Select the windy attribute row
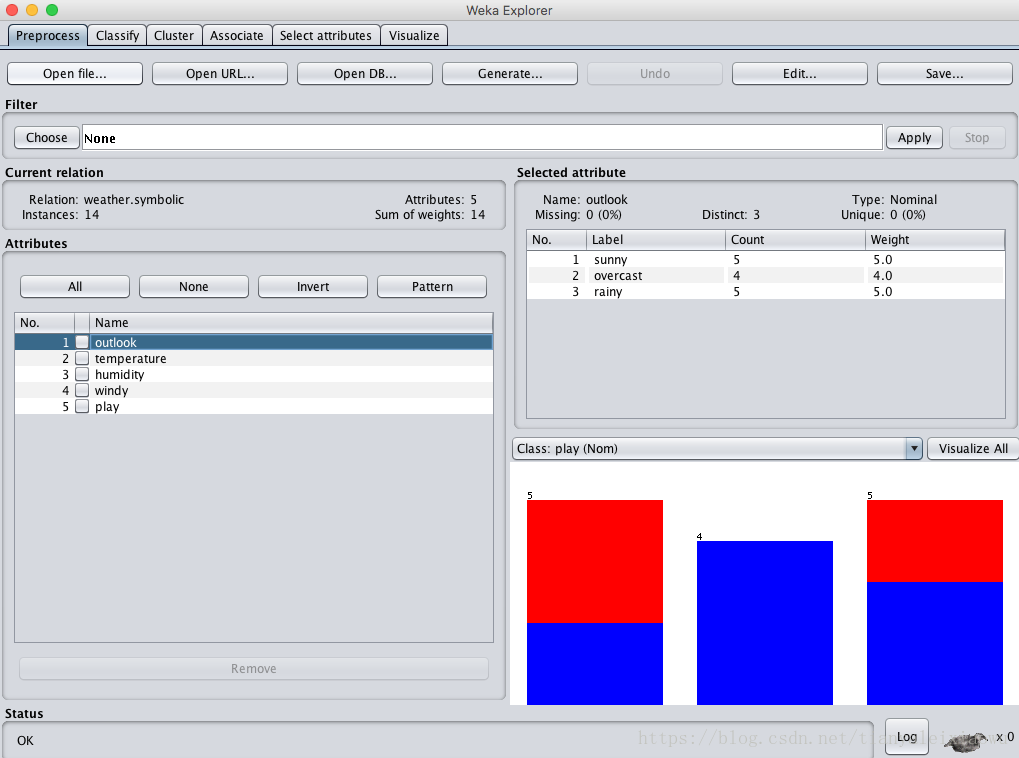 pos(253,390)
